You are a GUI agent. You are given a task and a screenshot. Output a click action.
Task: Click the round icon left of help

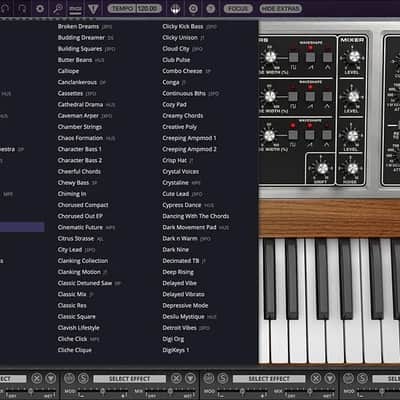coord(193,8)
